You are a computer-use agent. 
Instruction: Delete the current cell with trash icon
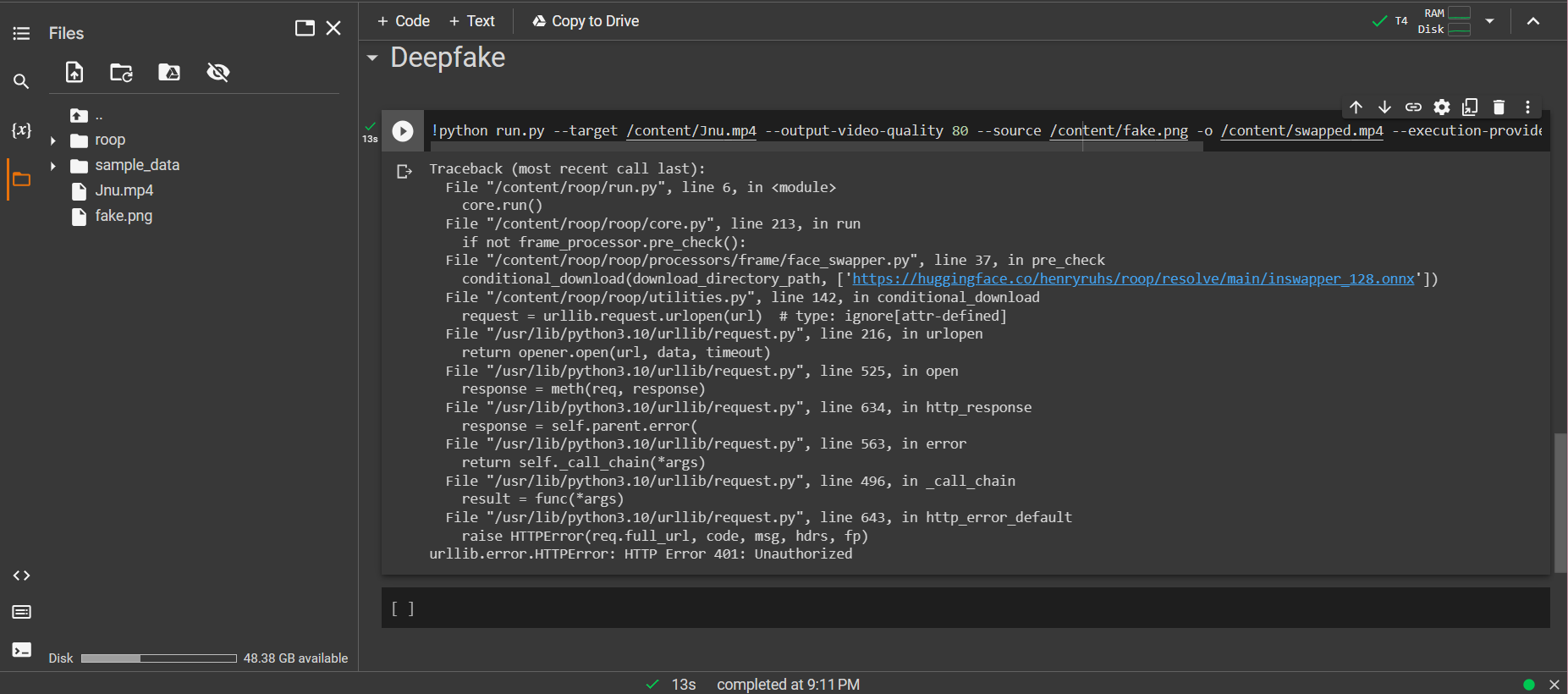1499,107
